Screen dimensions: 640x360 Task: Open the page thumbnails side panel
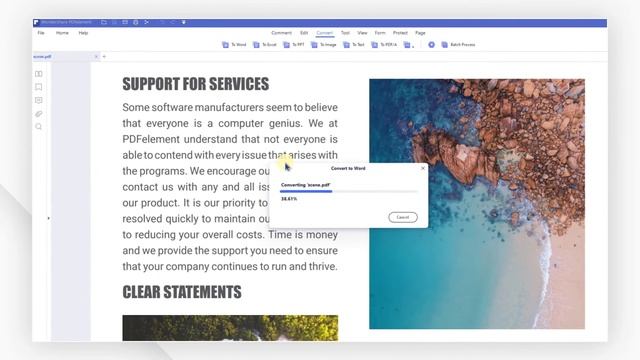(x=39, y=74)
